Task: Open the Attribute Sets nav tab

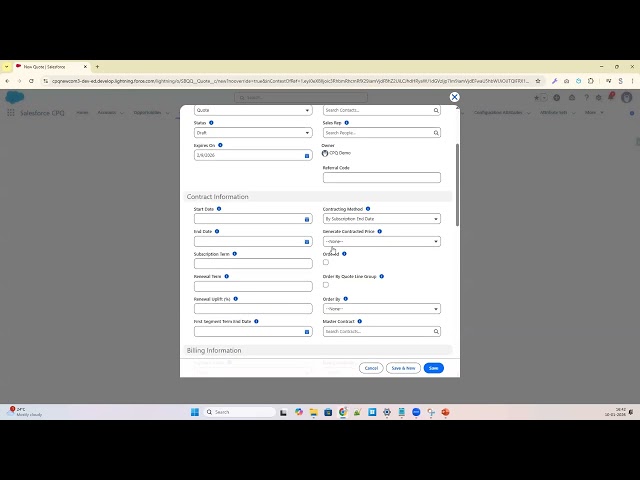Action: [x=553, y=112]
